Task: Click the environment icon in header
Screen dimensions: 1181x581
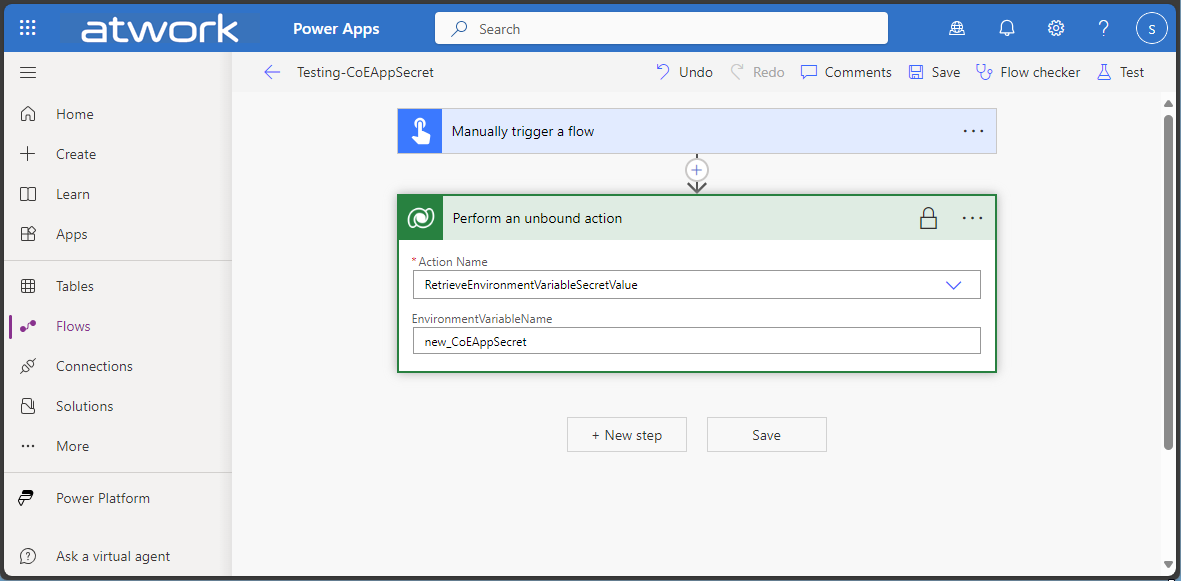Action: [x=957, y=28]
